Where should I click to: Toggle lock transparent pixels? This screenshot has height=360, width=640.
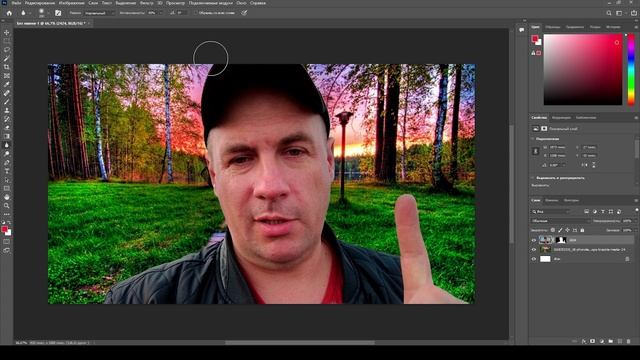[553, 230]
